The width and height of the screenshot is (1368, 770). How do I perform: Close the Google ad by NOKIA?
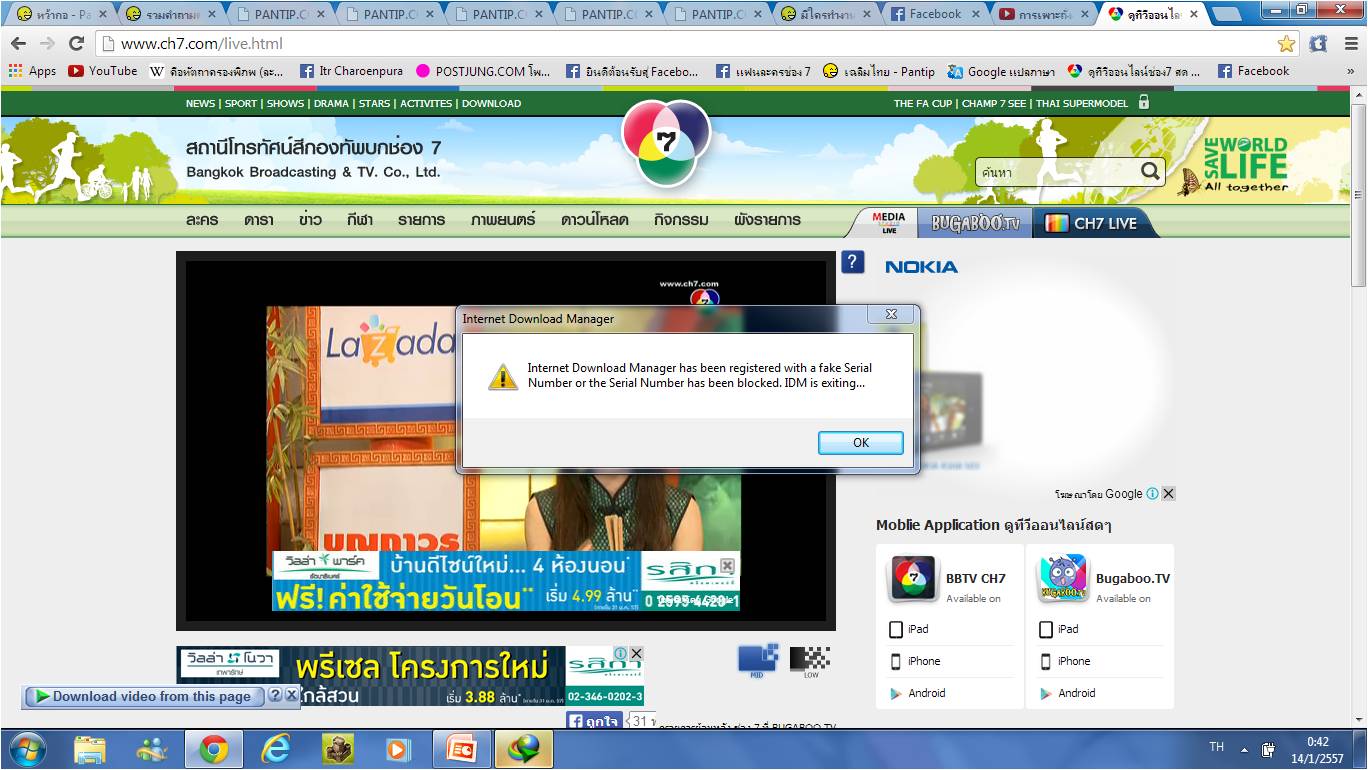[x=1168, y=494]
